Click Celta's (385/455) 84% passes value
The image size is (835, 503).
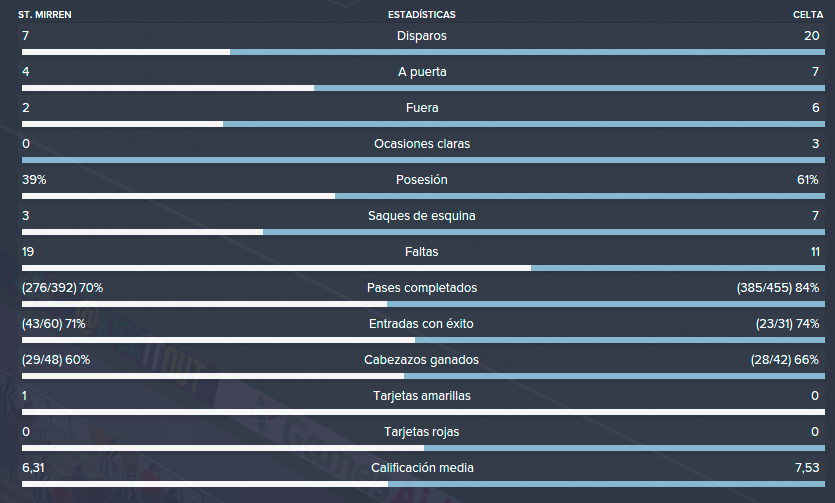point(777,288)
